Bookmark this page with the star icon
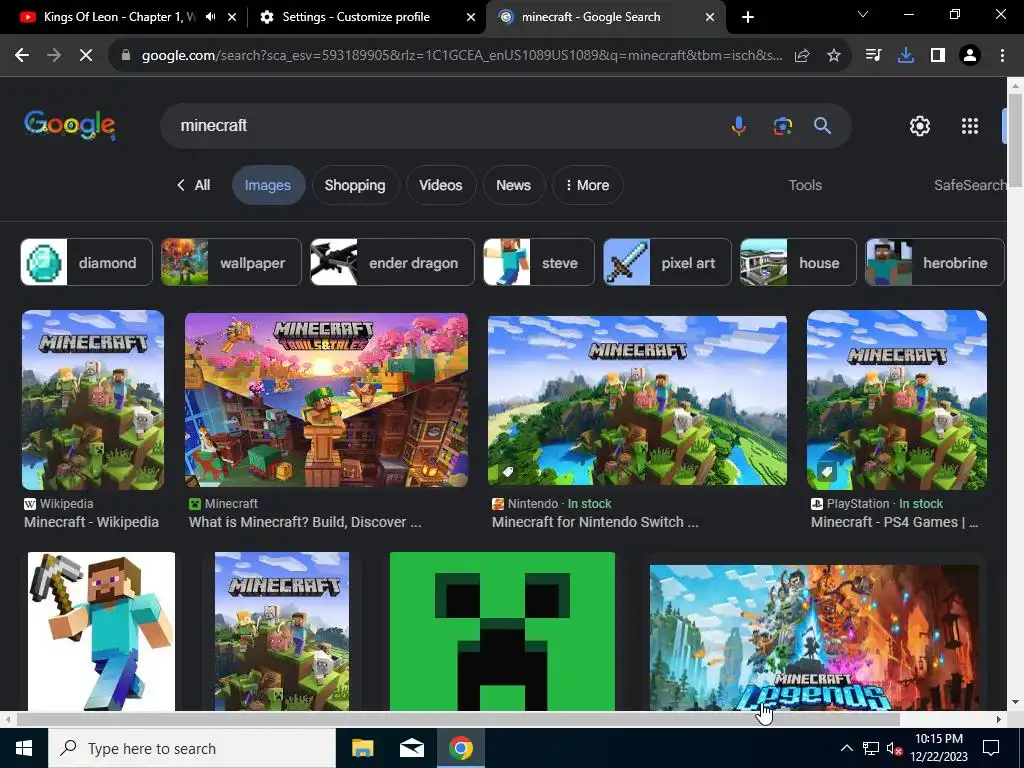 [x=833, y=56]
